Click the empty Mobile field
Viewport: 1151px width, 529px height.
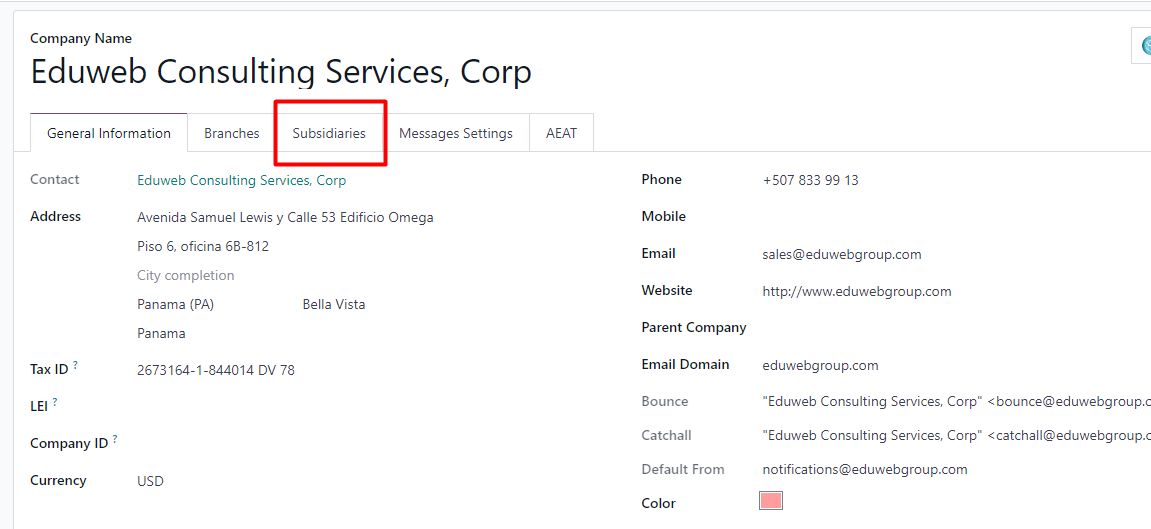coord(954,217)
